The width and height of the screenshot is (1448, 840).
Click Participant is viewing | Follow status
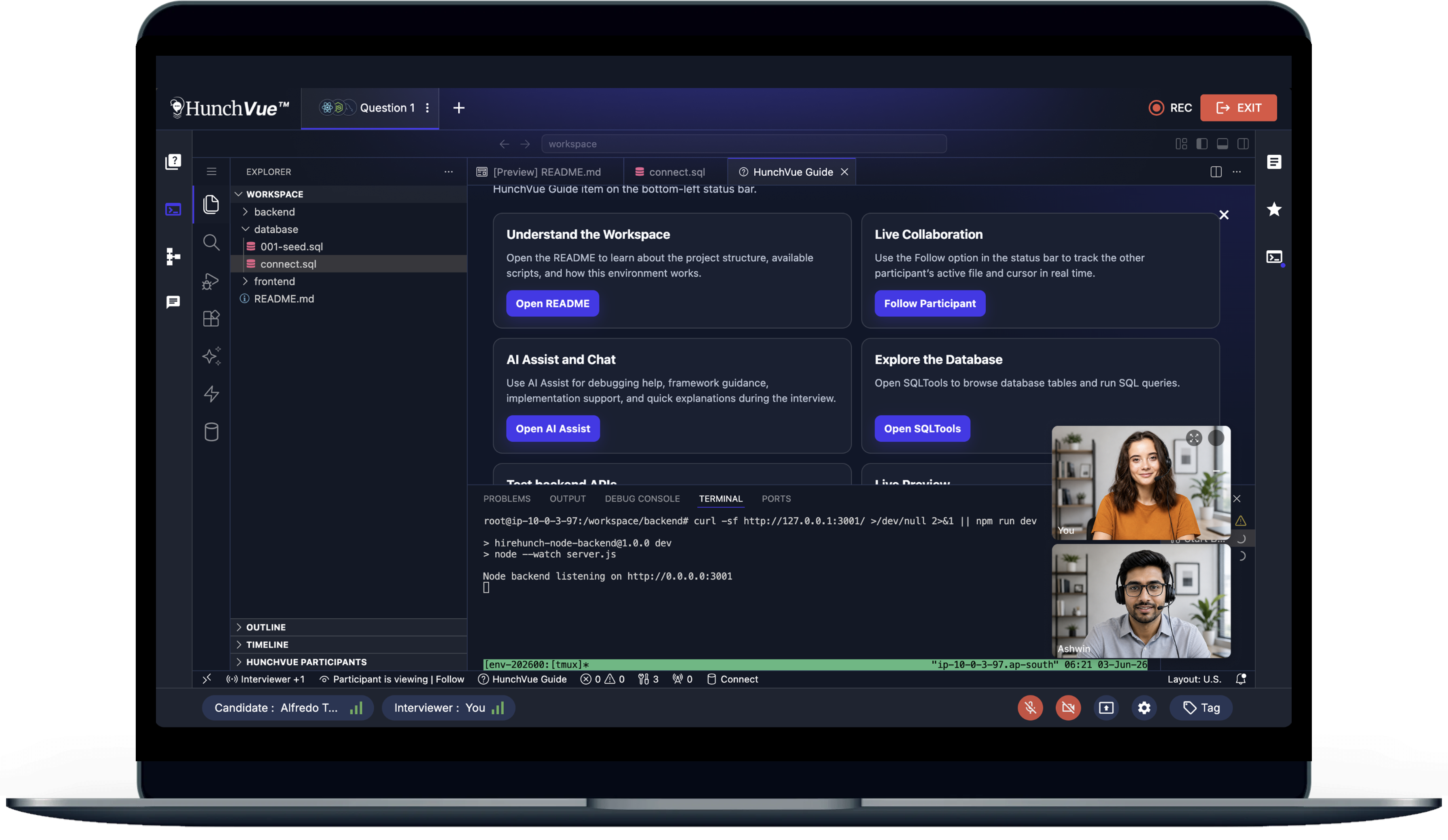click(x=391, y=678)
